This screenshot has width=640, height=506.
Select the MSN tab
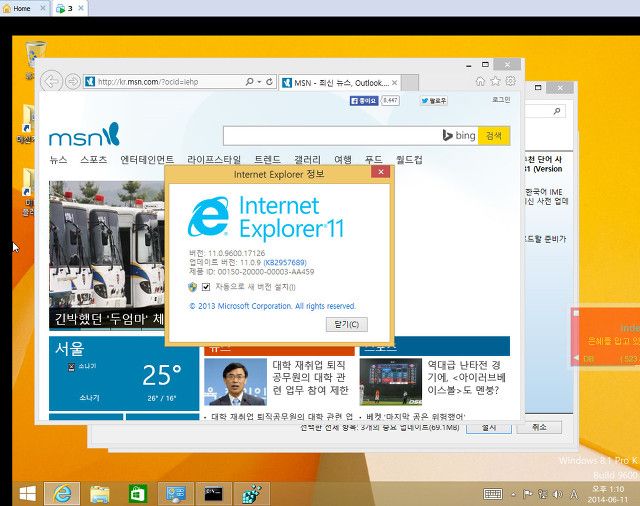pyautogui.click(x=340, y=83)
